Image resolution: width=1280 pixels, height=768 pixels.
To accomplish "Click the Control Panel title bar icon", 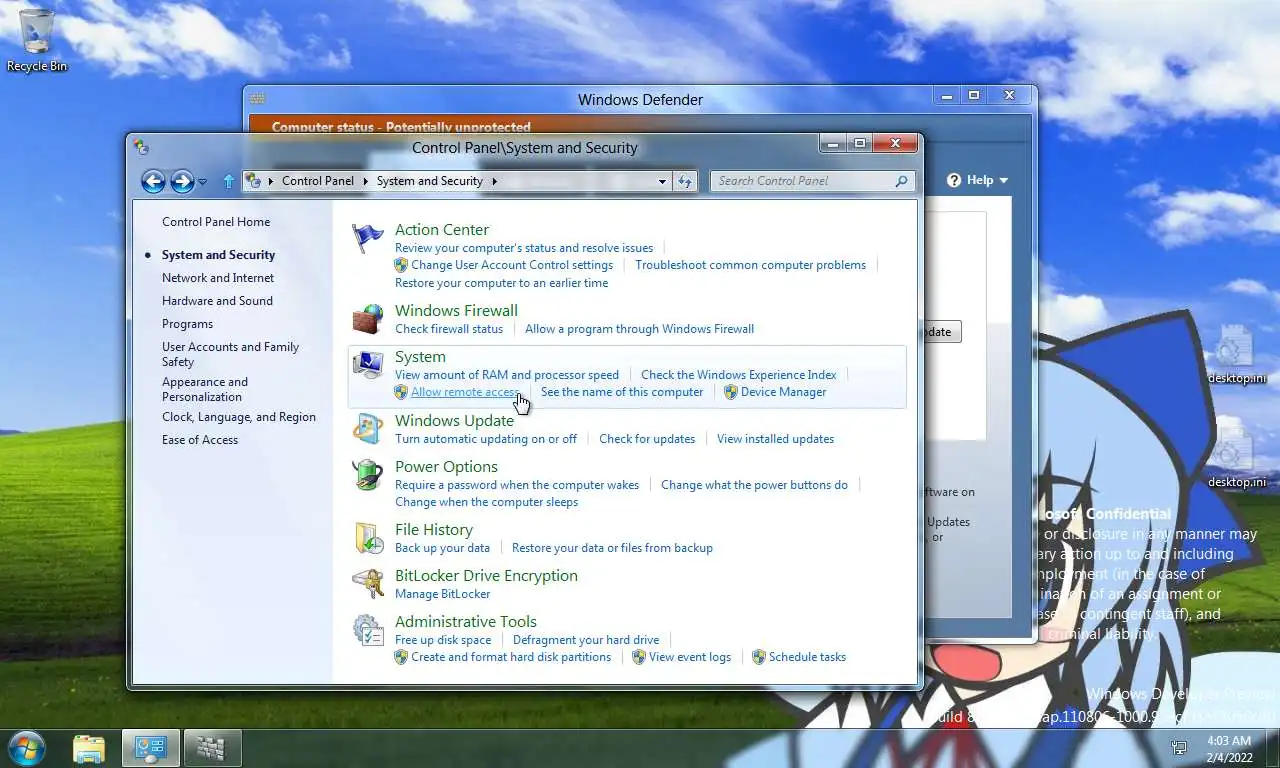I will [x=141, y=147].
